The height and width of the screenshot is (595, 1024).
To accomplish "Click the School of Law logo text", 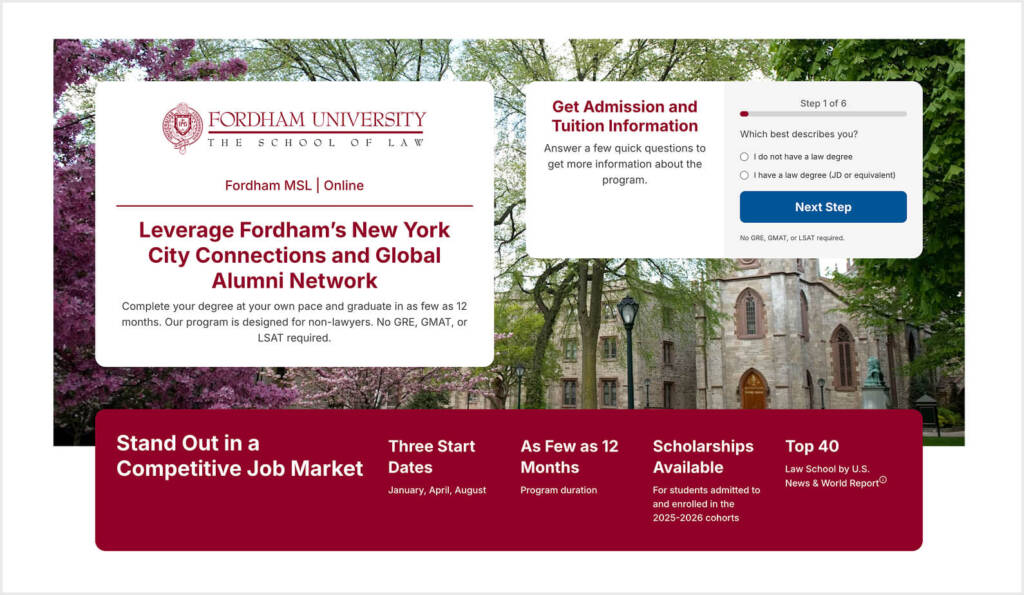I will [316, 142].
